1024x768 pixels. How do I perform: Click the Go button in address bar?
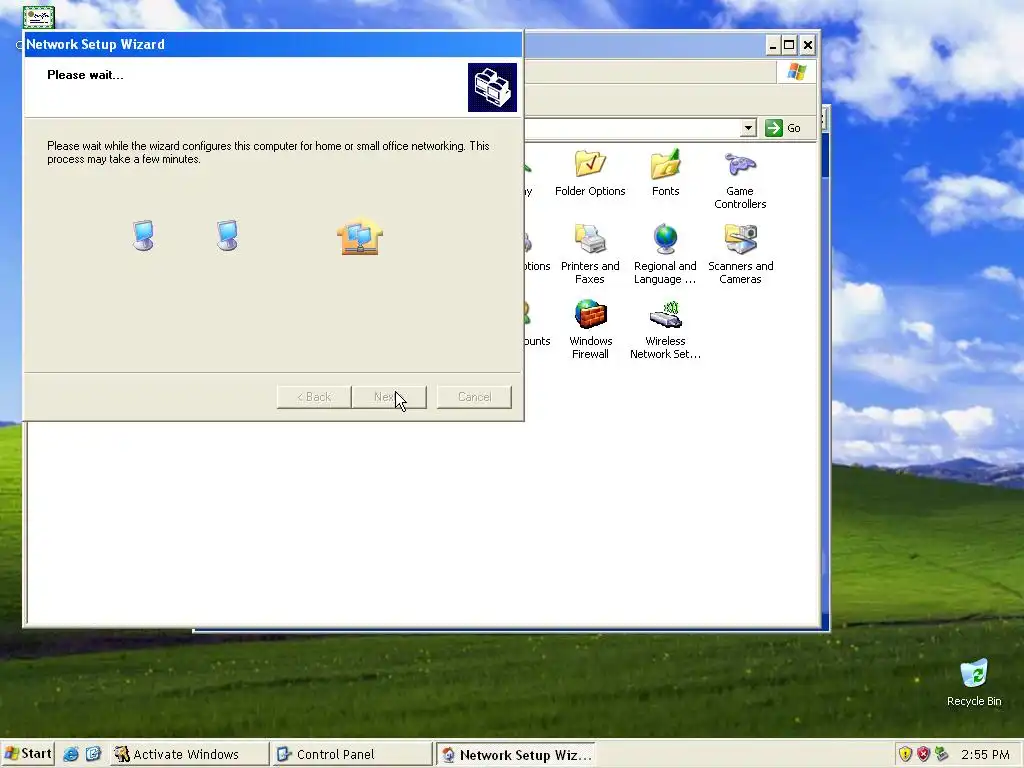click(x=783, y=128)
